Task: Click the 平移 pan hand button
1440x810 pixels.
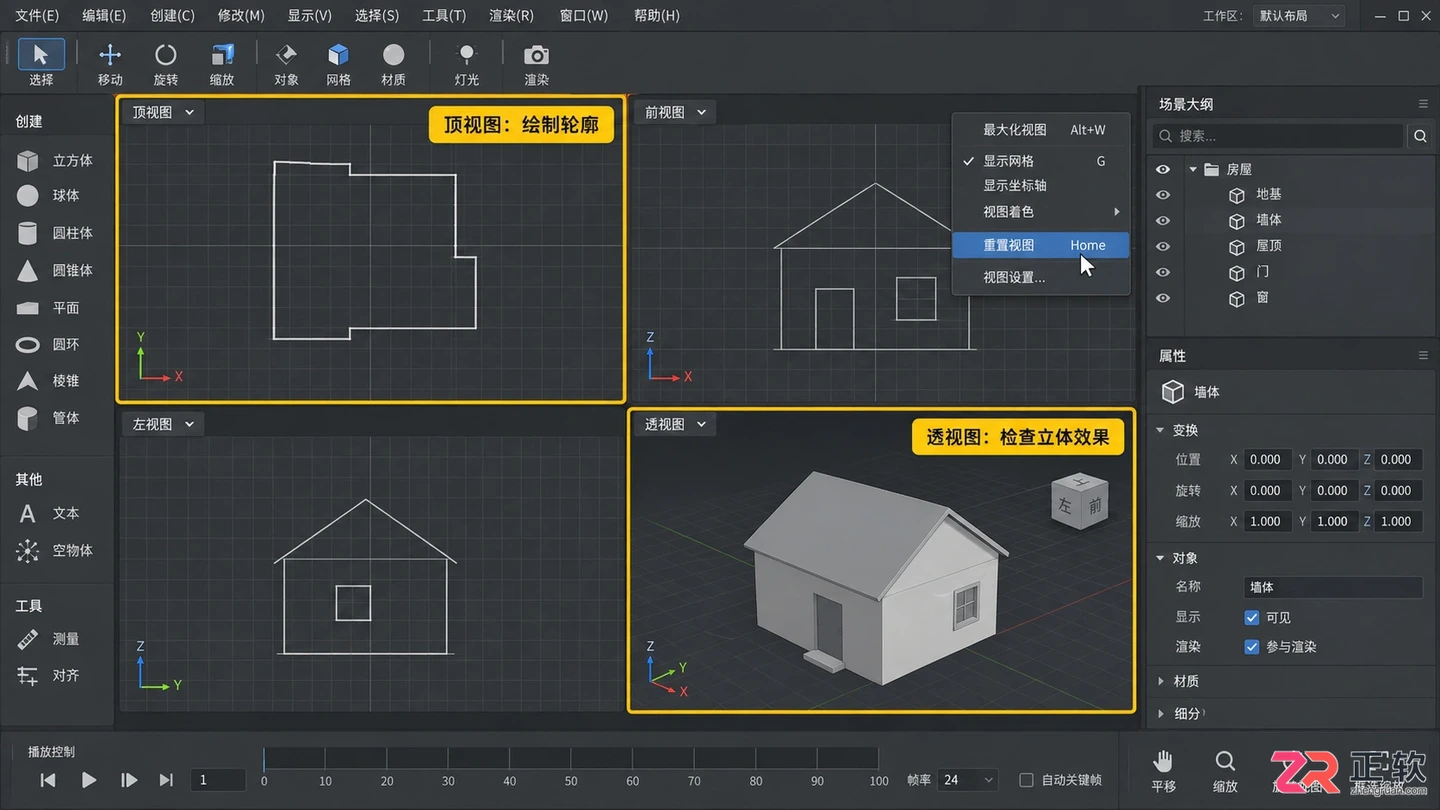Action: 1163,771
